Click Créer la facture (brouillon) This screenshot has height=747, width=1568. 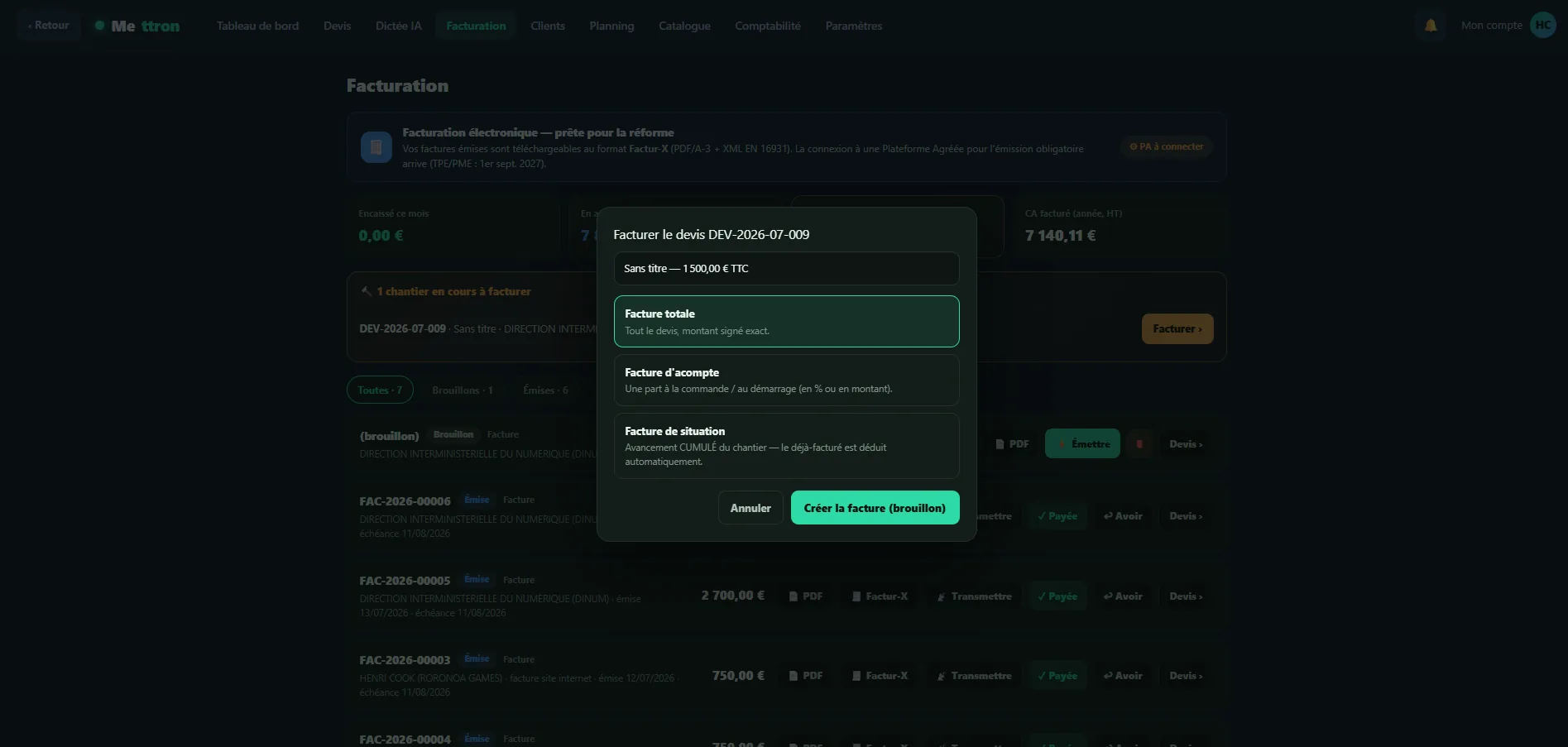[875, 508]
